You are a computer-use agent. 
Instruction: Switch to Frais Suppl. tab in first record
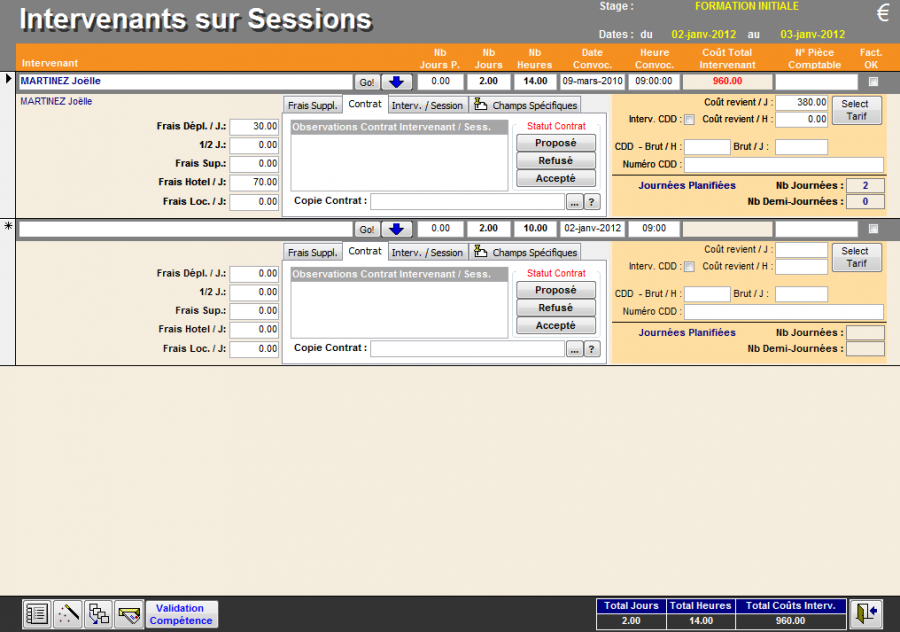tap(312, 105)
